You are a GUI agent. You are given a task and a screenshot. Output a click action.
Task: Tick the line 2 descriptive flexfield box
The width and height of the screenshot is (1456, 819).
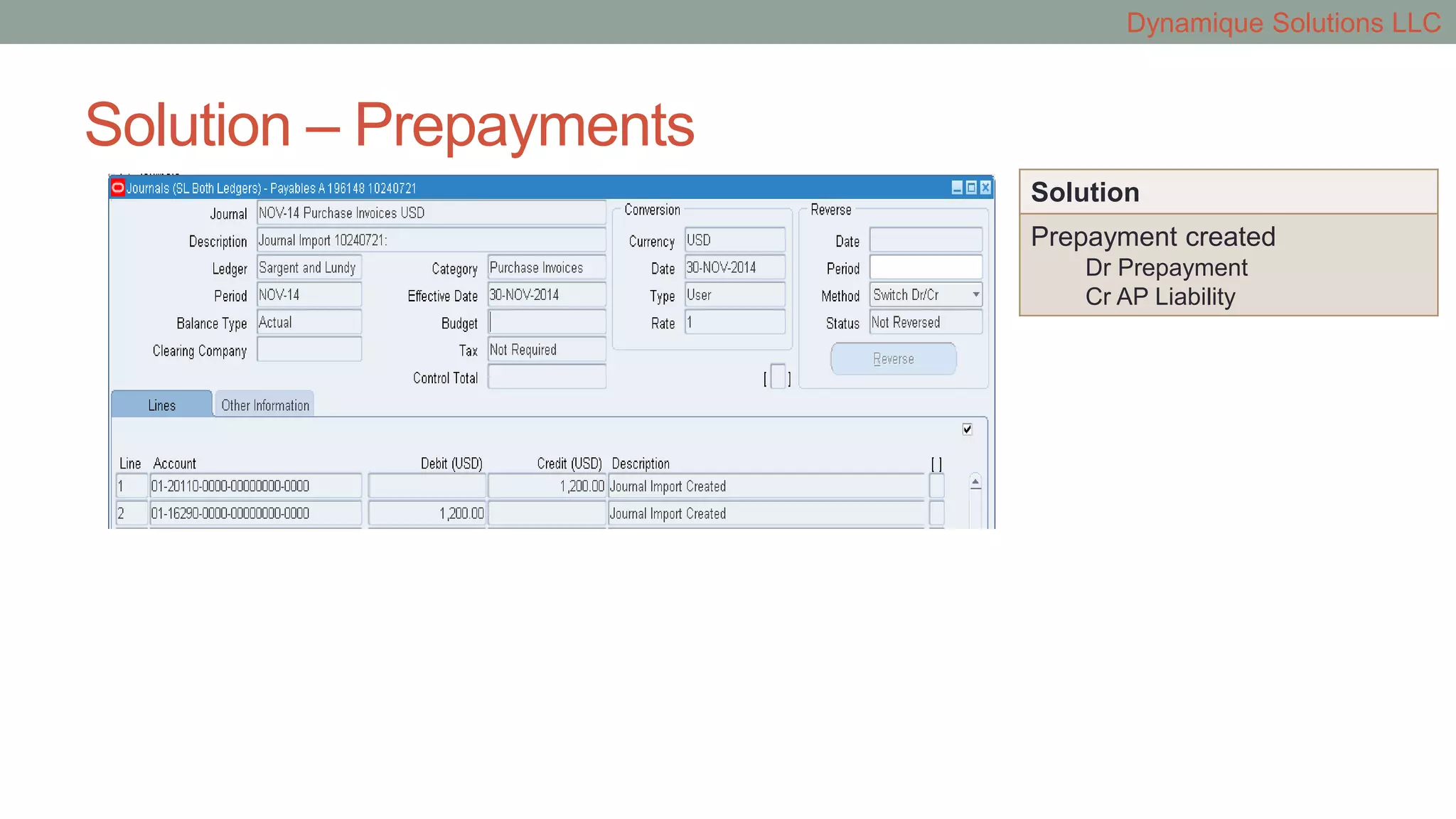tap(937, 513)
